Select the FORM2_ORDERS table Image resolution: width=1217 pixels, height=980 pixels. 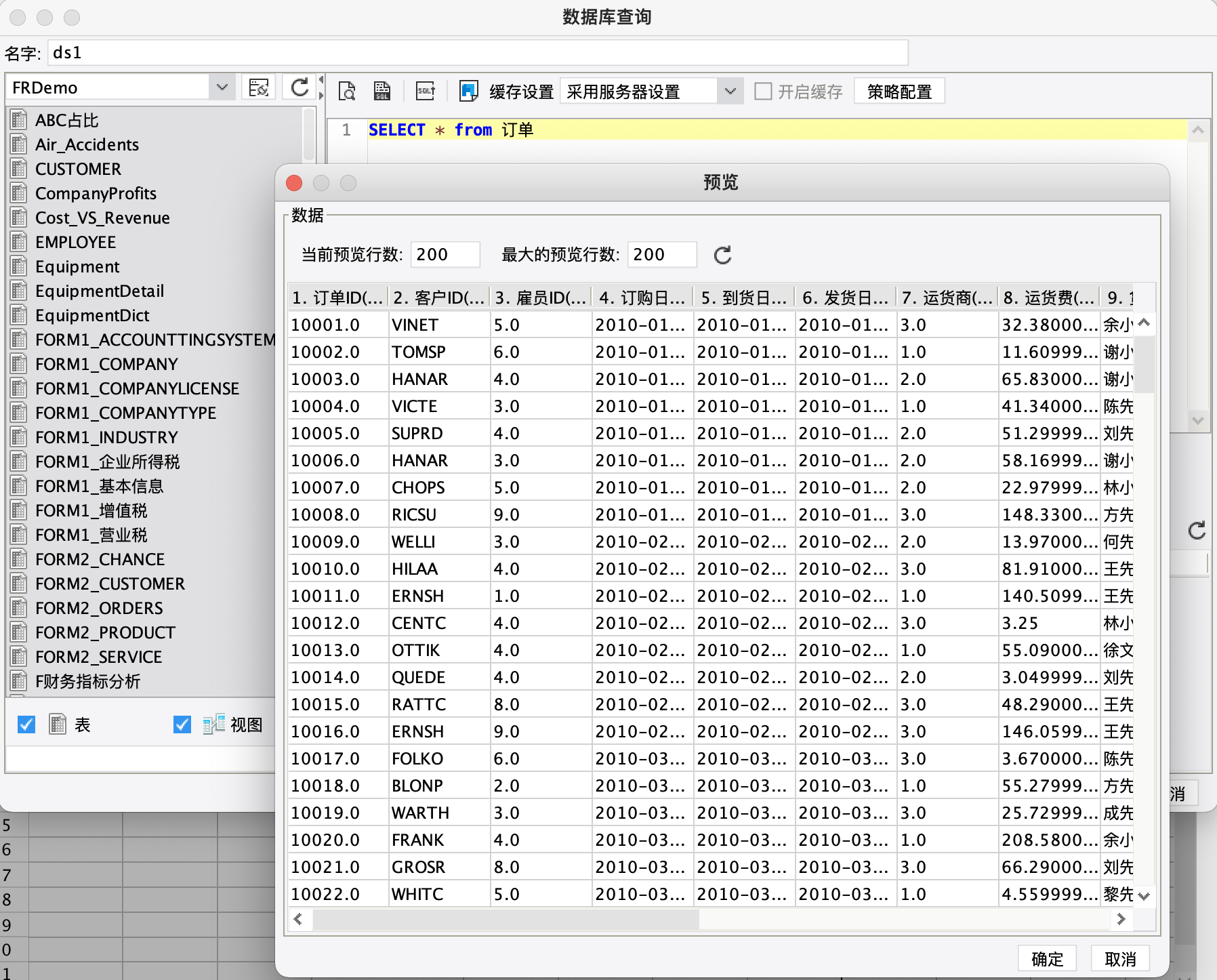[99, 608]
